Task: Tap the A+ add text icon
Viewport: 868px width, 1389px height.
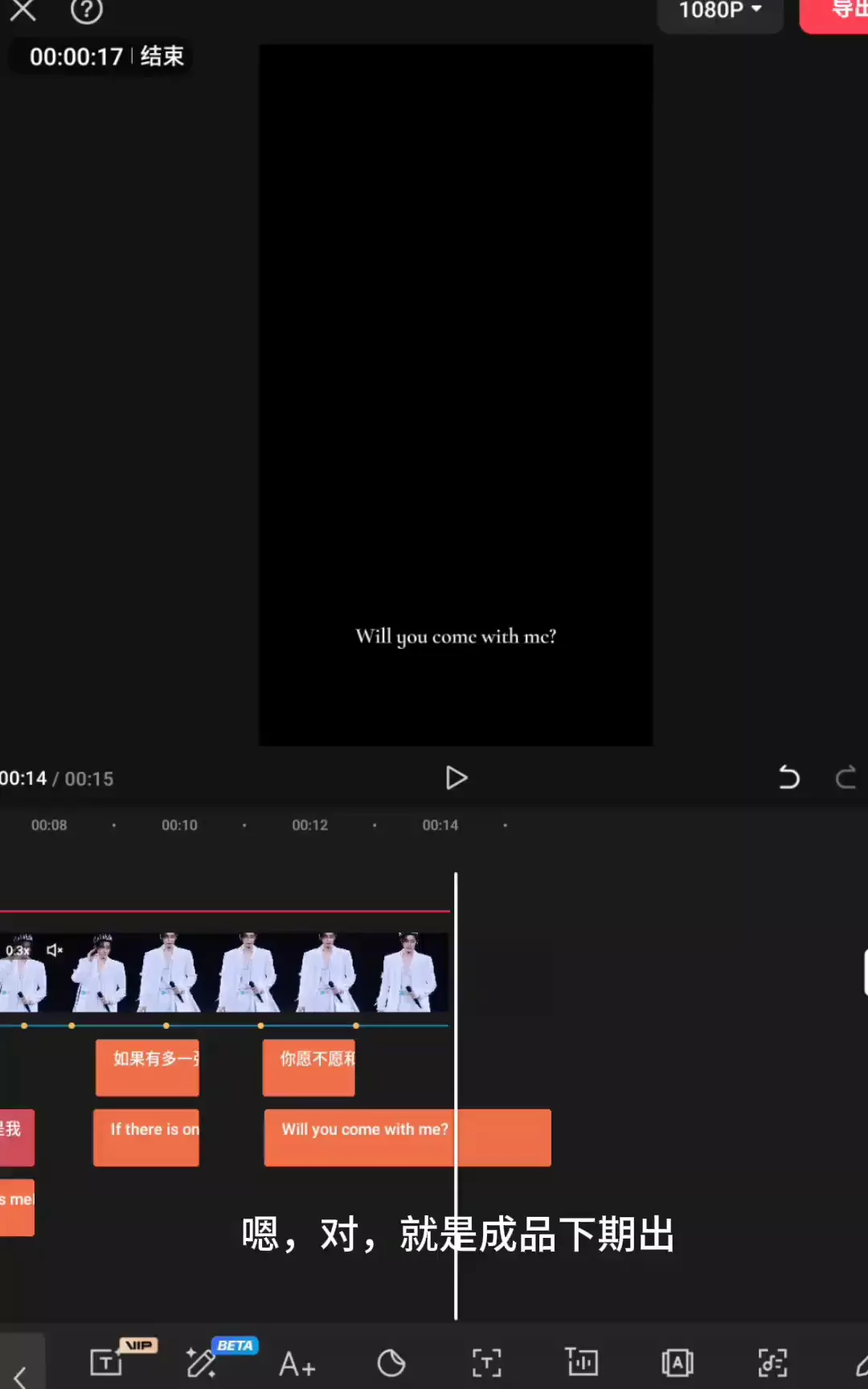Action: 297,1364
